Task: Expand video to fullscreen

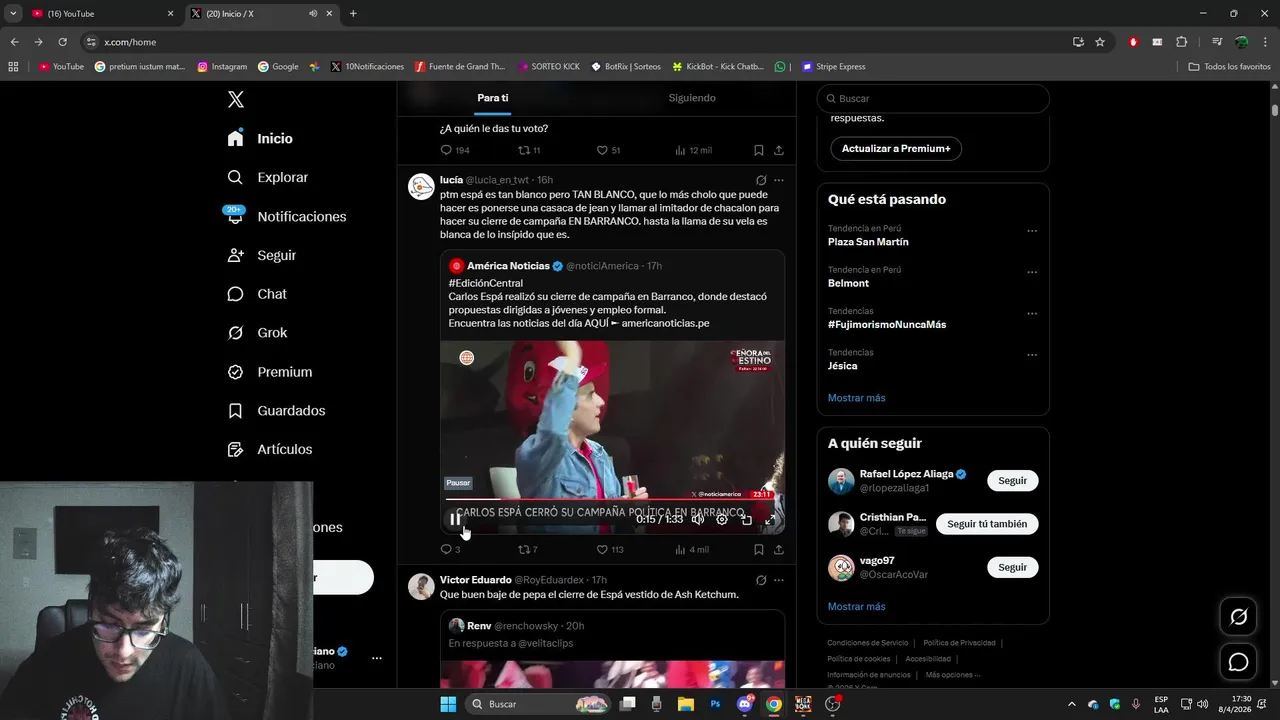Action: click(x=770, y=519)
